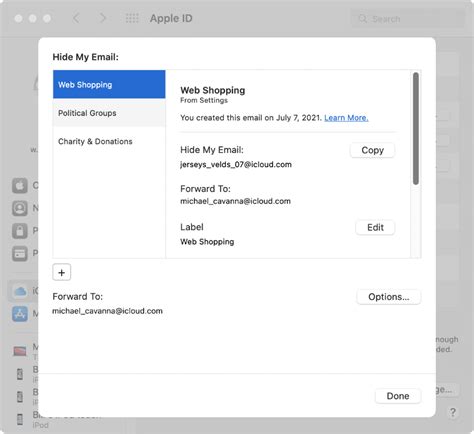This screenshot has height=434, width=474.
Task: Copy the Hide My Email address
Action: point(373,150)
